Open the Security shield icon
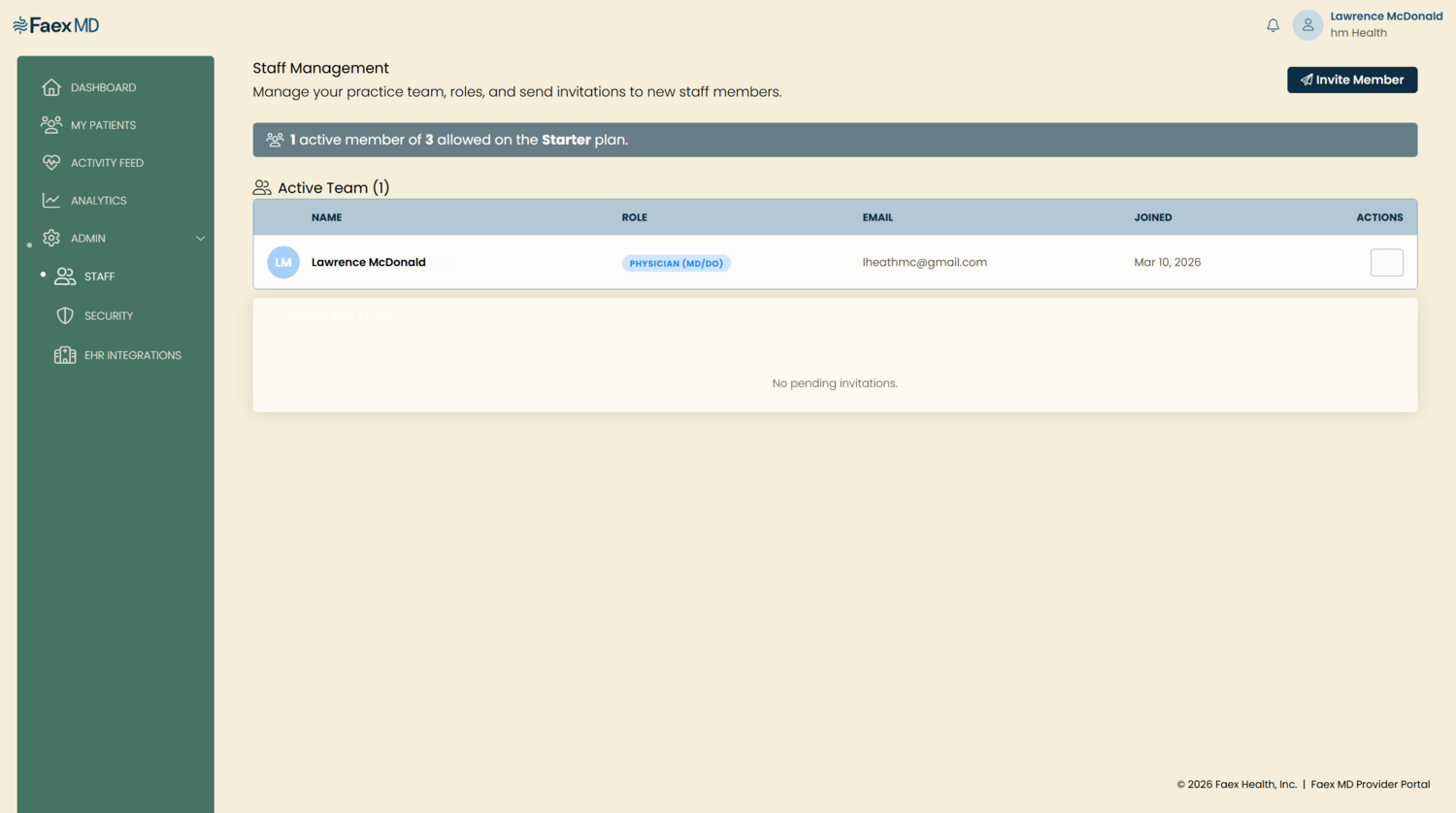1456x813 pixels. [x=65, y=316]
